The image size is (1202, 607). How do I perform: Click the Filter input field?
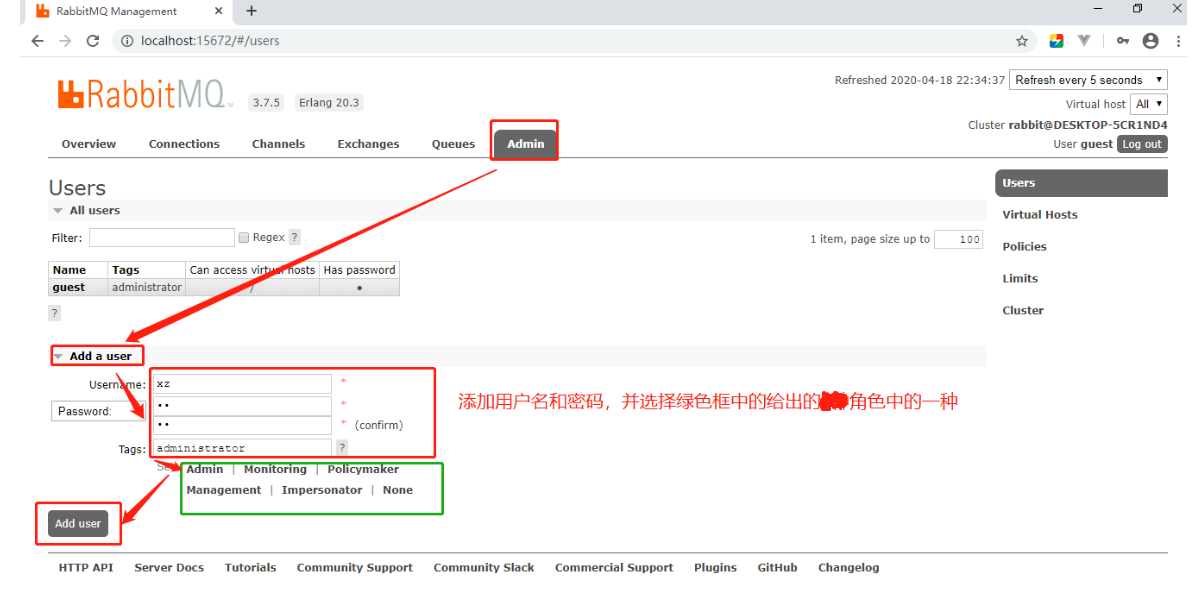click(162, 238)
